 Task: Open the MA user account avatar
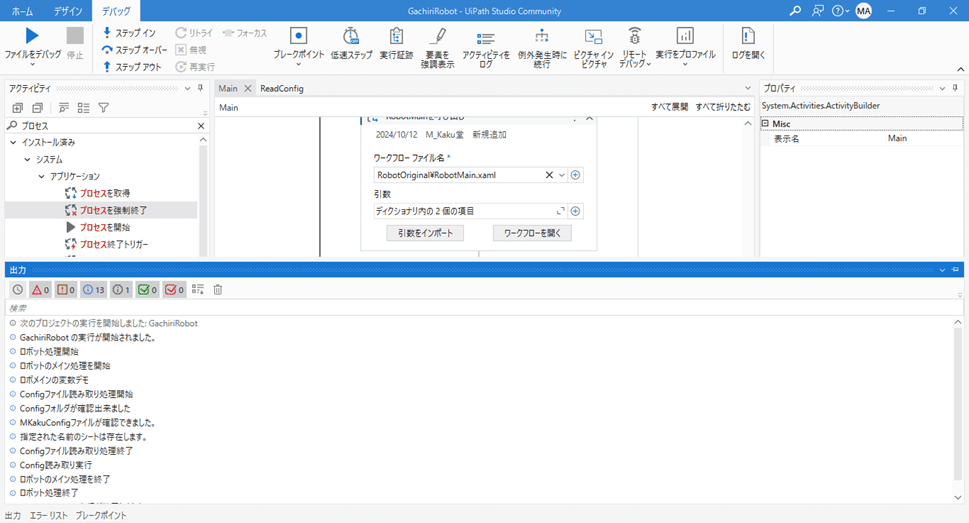click(x=863, y=11)
